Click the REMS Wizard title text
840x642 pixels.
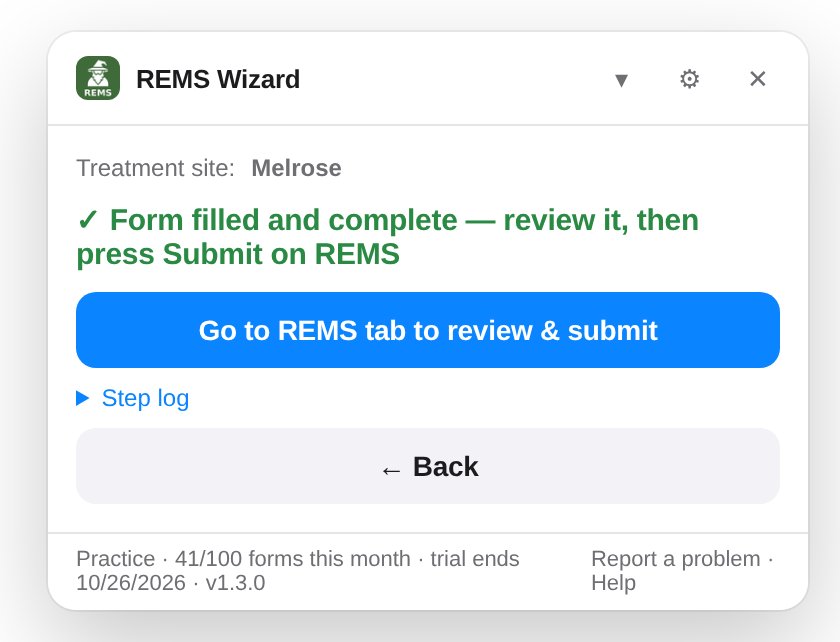[218, 79]
